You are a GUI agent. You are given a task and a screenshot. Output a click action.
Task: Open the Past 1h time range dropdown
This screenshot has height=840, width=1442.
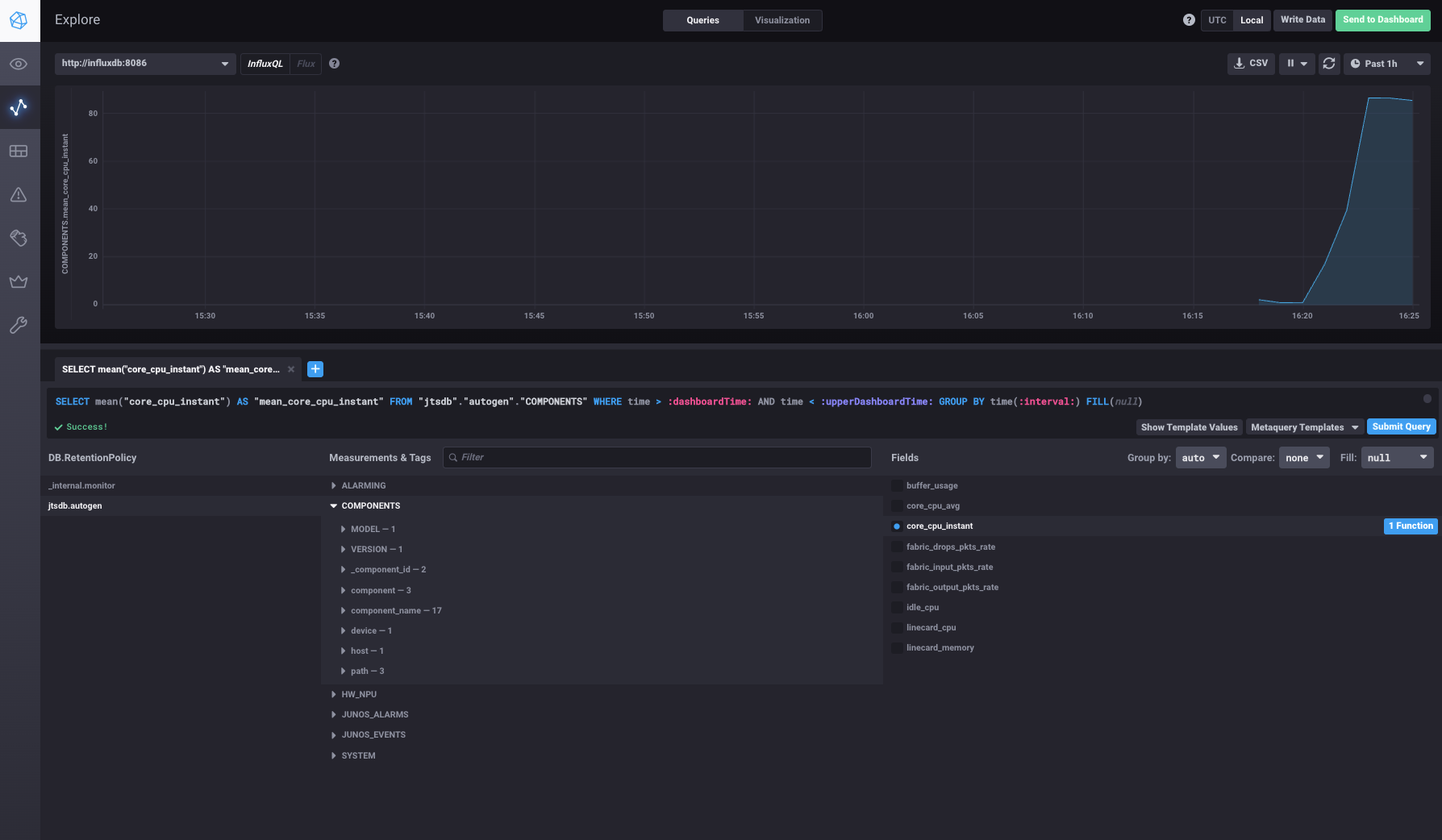pyautogui.click(x=1386, y=64)
